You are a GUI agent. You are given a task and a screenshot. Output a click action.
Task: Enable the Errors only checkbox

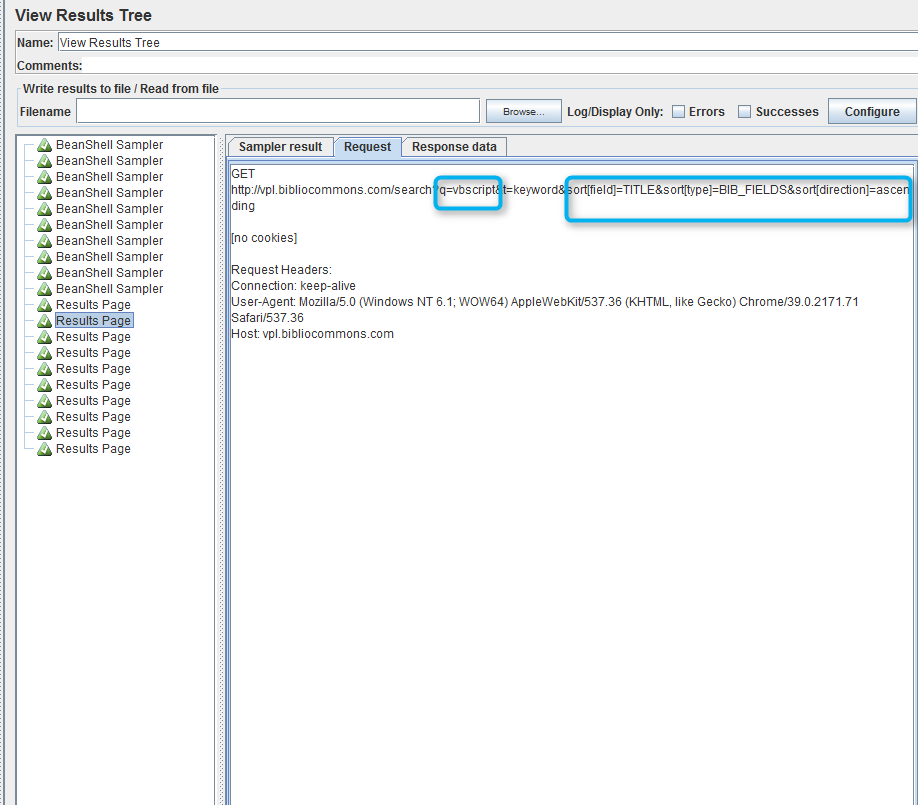pos(678,112)
